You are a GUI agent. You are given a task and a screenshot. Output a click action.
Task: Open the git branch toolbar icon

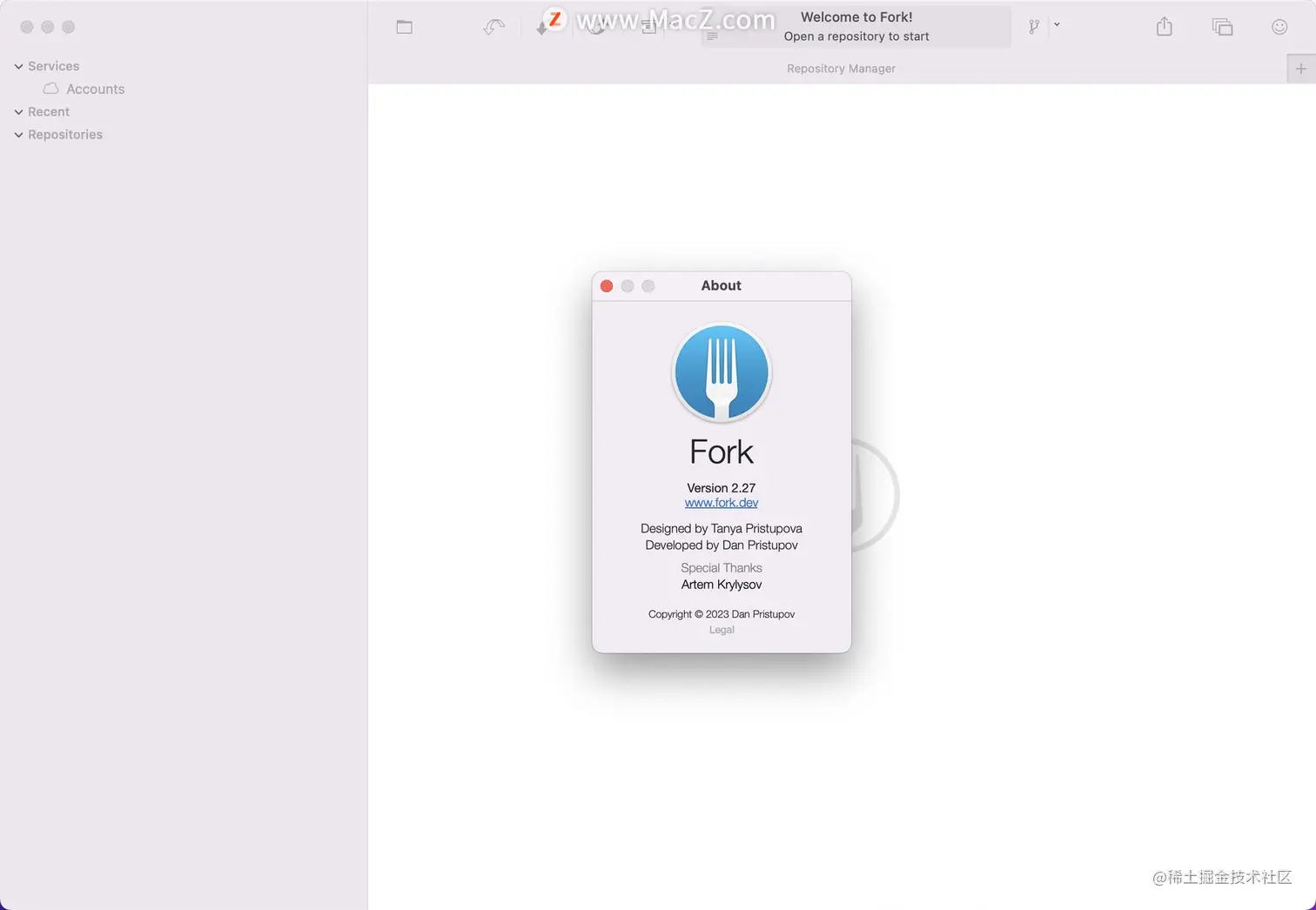tap(1034, 27)
